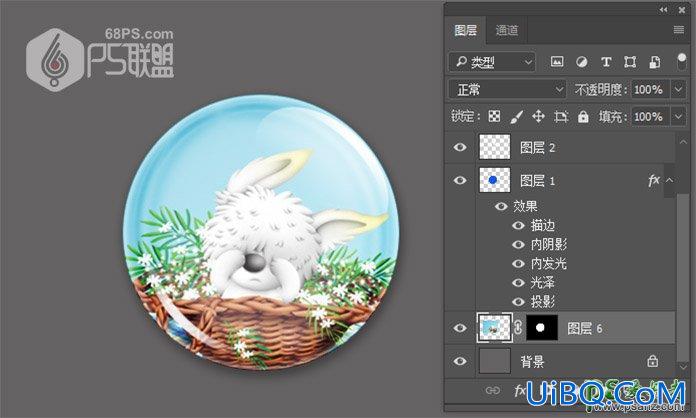The width and height of the screenshot is (696, 418).
Task: Select layer name 背景
Action: pos(532,362)
